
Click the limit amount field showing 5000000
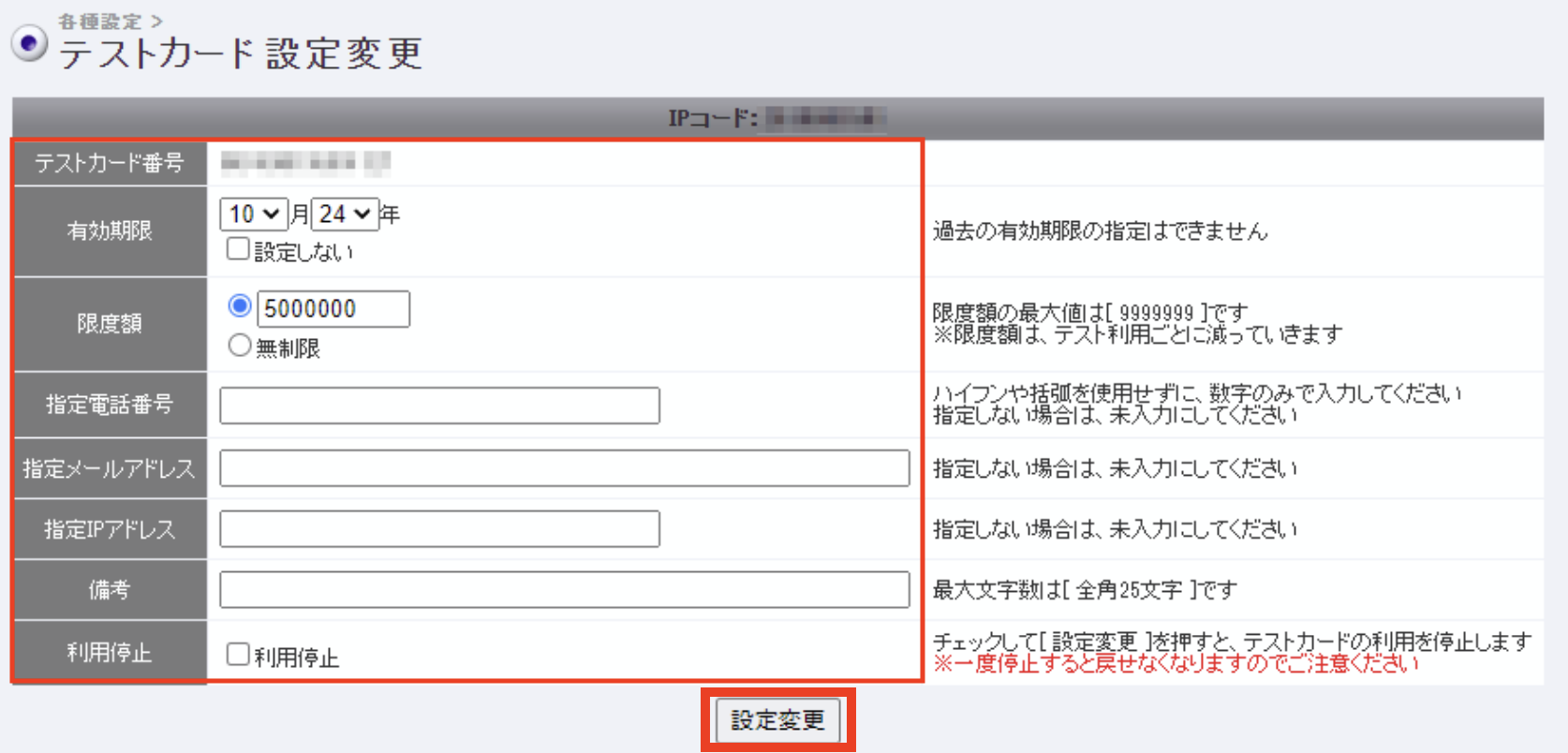pos(333,309)
